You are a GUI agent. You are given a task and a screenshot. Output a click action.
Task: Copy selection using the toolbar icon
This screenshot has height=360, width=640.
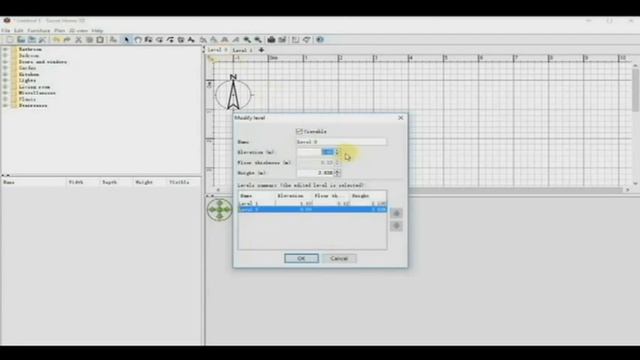89,40
